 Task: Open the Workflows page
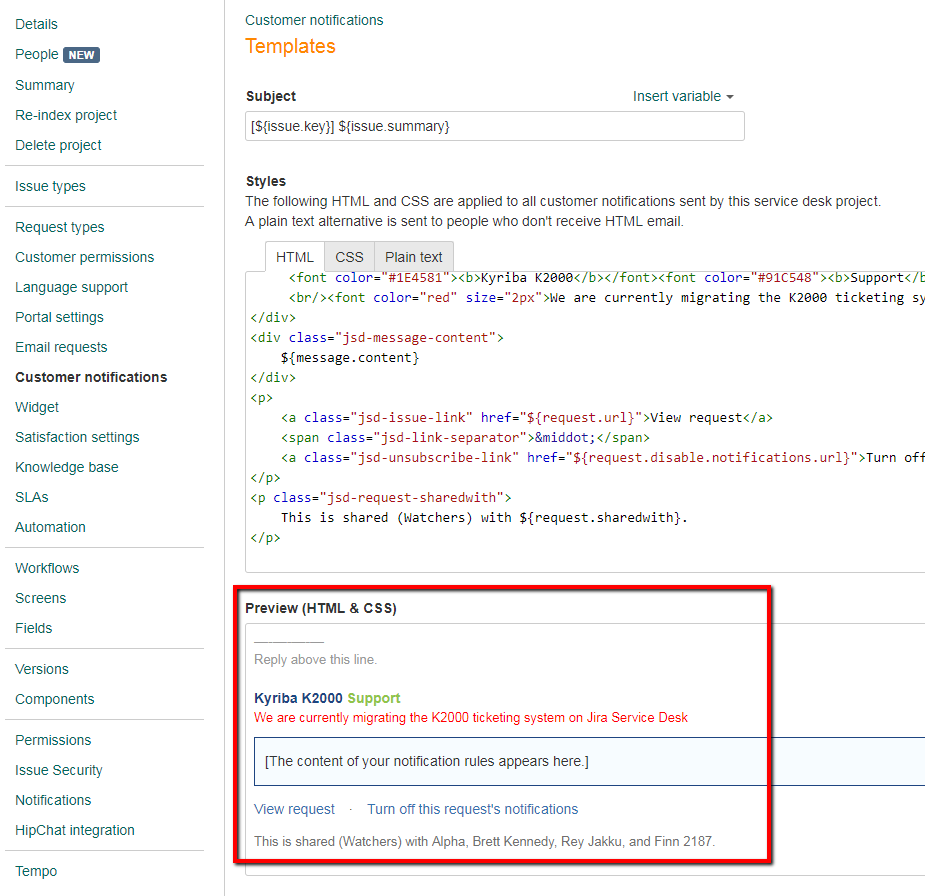46,567
